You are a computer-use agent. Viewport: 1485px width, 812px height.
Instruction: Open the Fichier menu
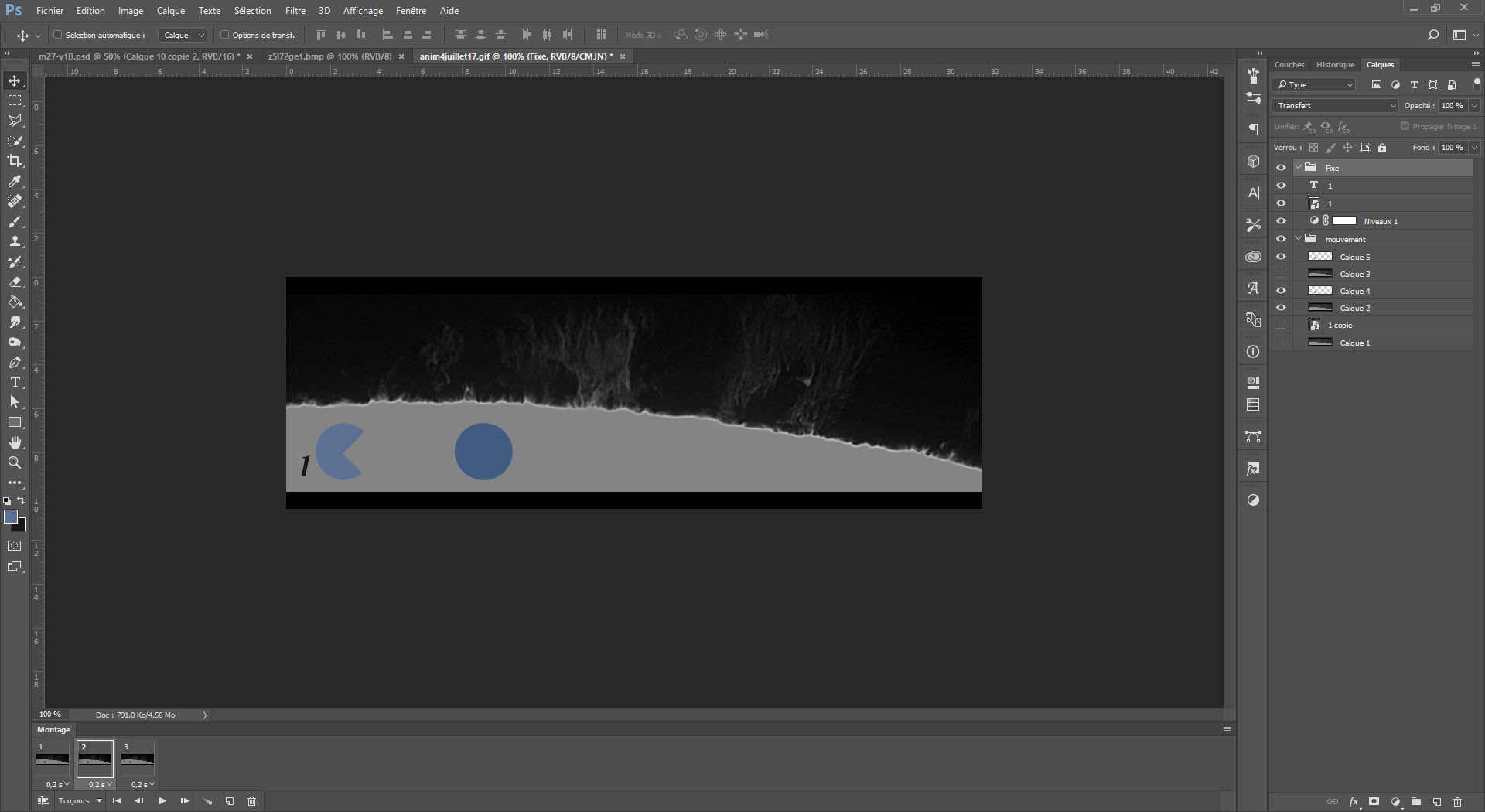[49, 11]
